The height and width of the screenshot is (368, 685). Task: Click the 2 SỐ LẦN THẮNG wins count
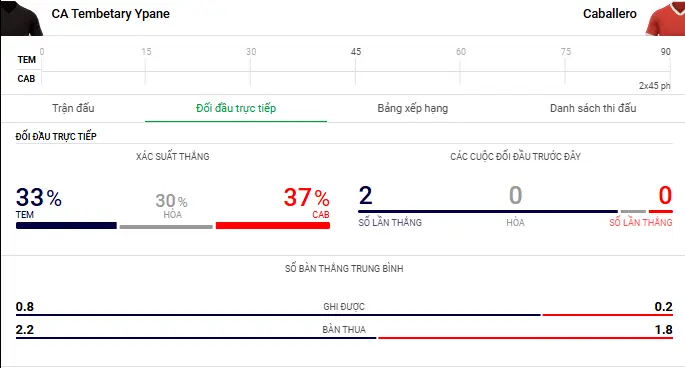pyautogui.click(x=366, y=195)
